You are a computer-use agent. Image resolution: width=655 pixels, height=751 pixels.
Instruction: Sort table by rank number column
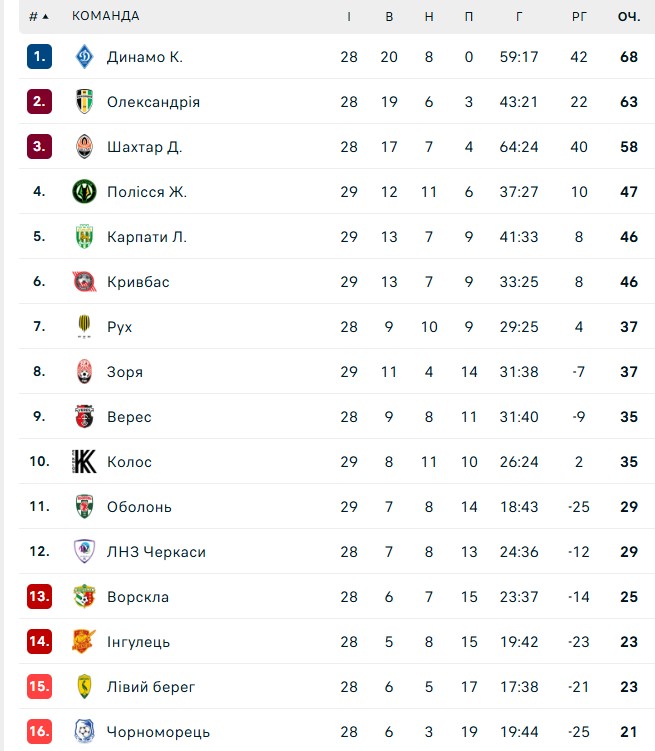click(39, 16)
